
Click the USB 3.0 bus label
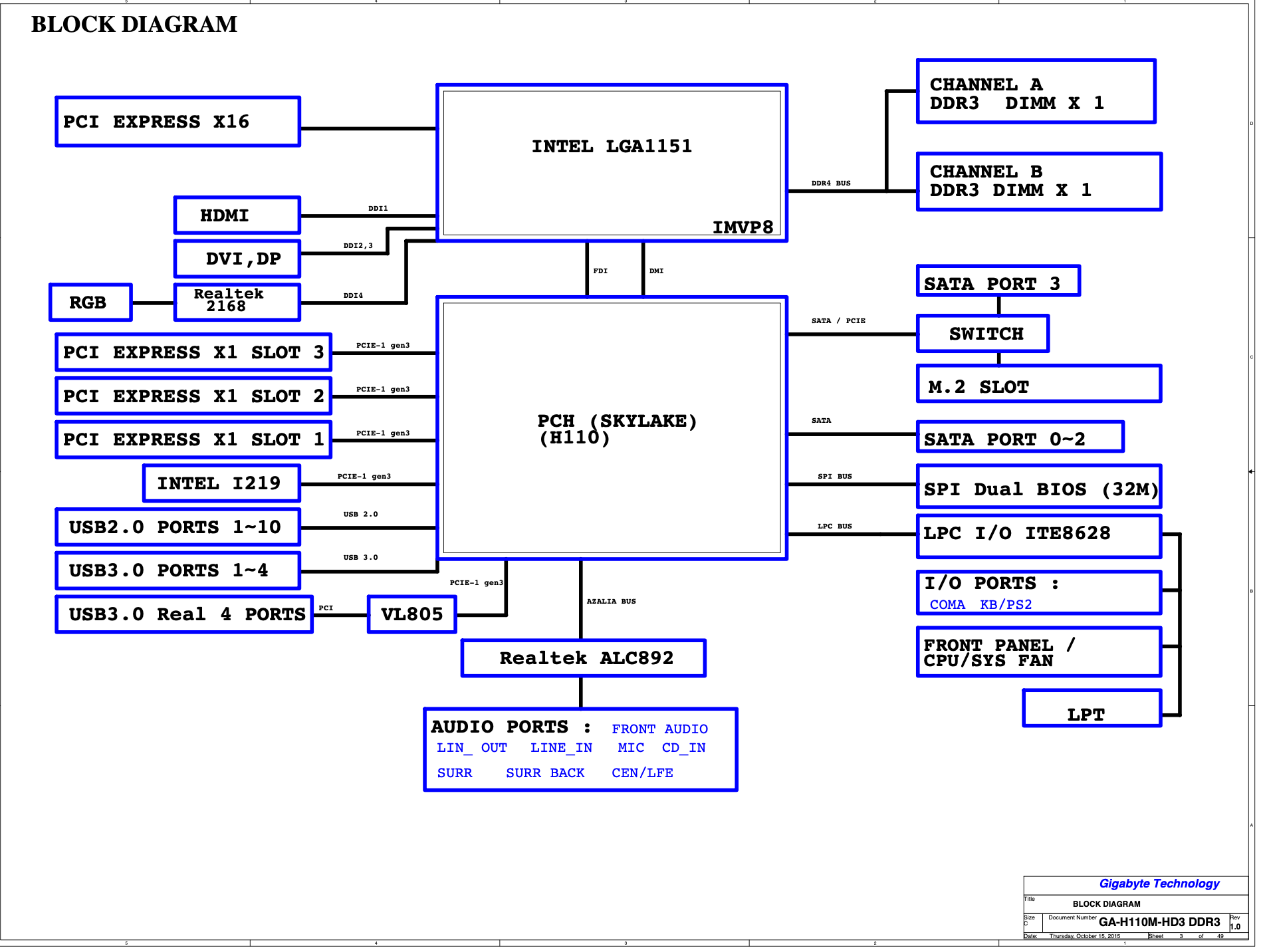360,557
